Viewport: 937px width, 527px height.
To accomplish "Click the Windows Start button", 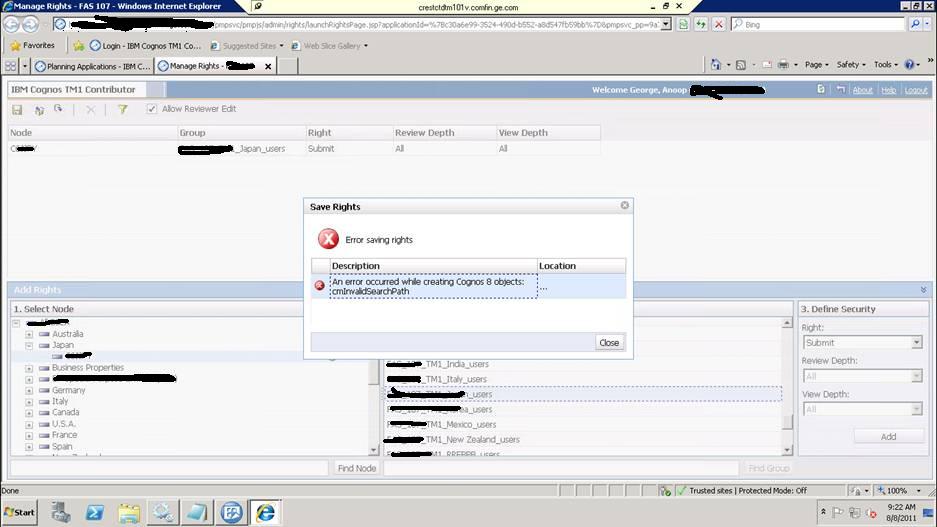I will tap(20, 513).
